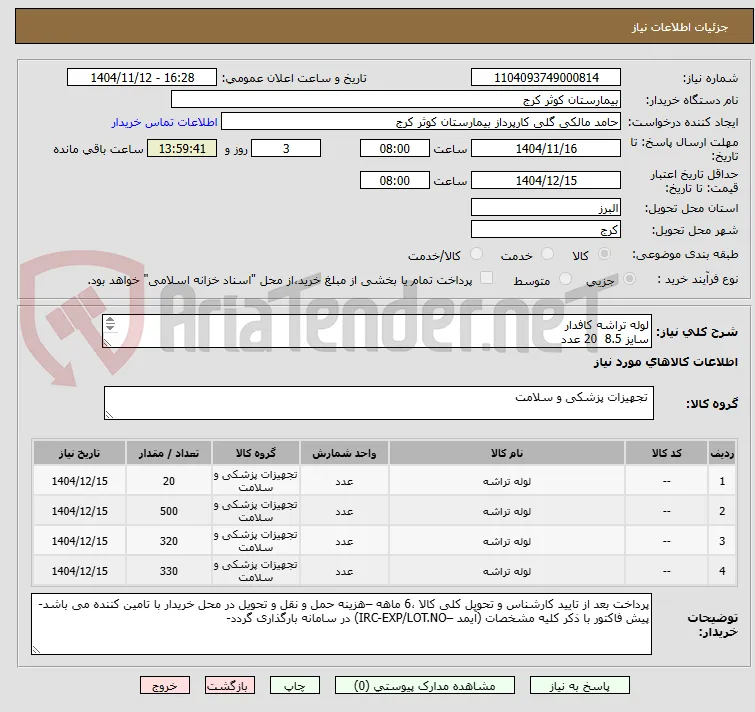Image resolution: width=755 pixels, height=712 pixels.
Task: Click لوله تراشه in row 3
Action: coord(507,541)
